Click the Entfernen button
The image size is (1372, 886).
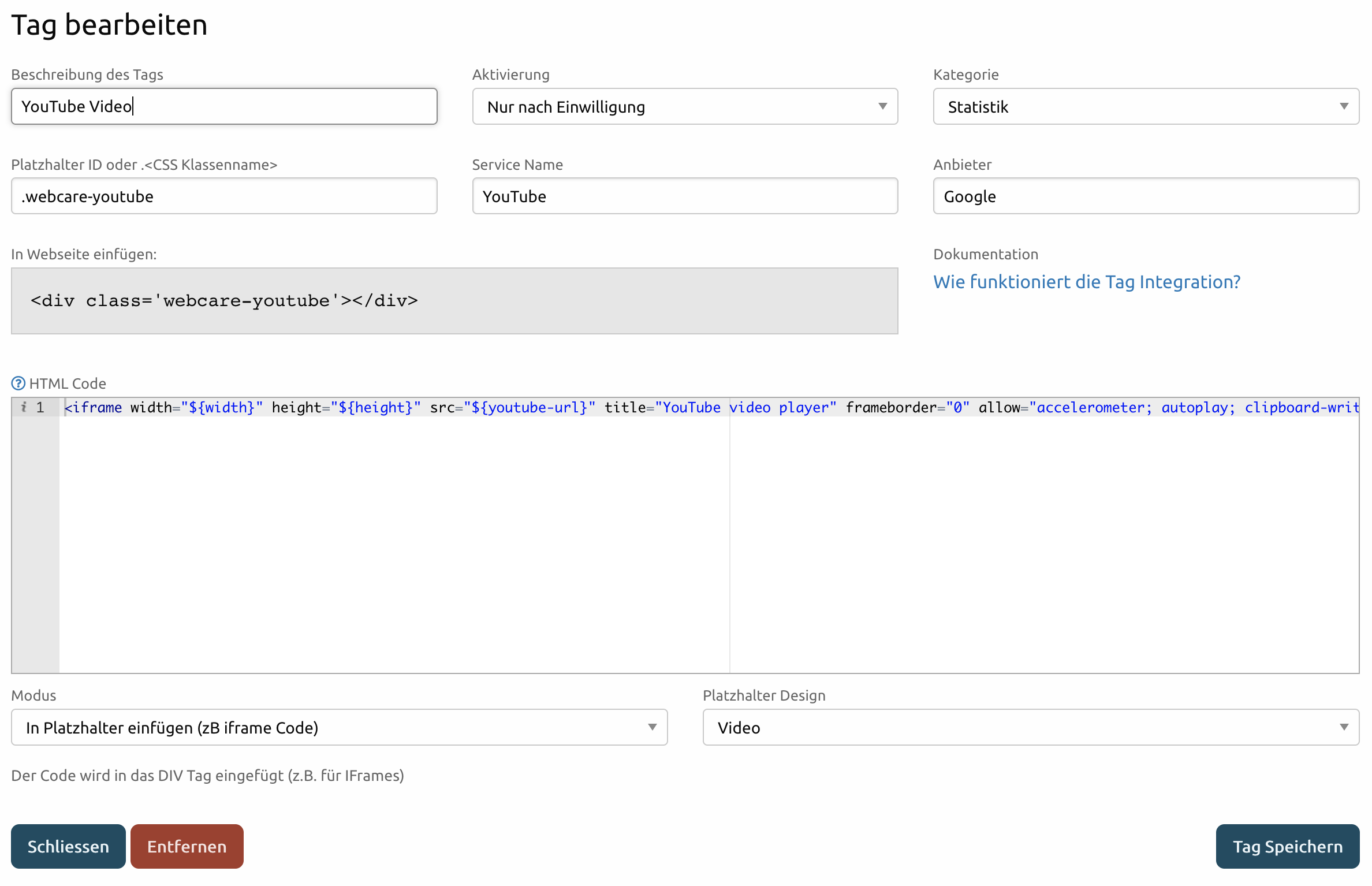[x=187, y=846]
